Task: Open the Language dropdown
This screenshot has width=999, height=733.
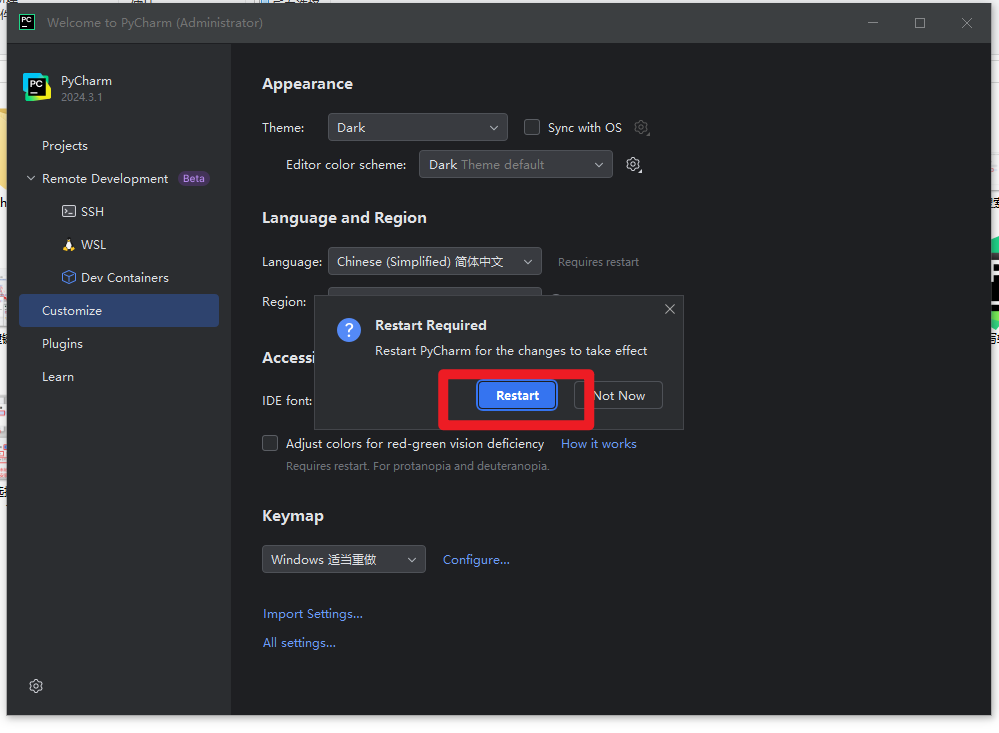Action: pyautogui.click(x=435, y=261)
